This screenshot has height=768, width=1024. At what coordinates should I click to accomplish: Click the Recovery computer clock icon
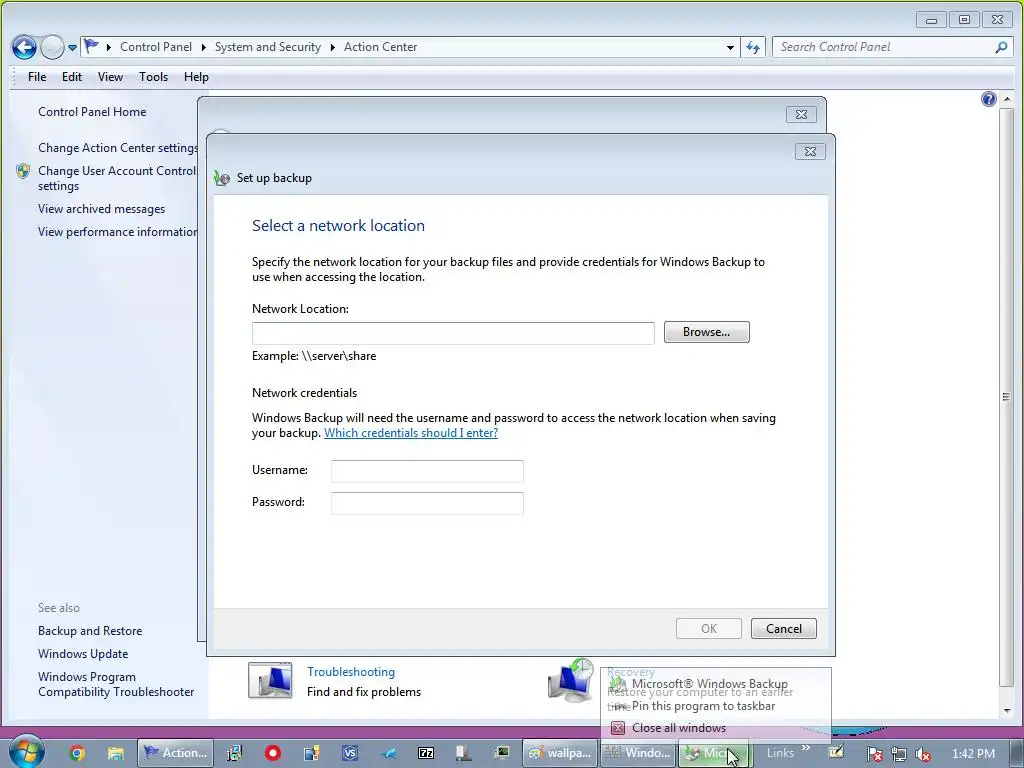click(571, 680)
